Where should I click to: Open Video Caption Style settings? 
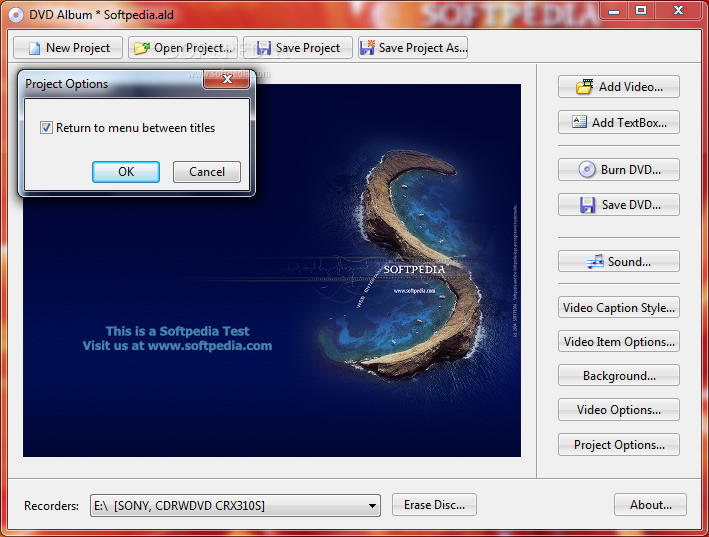coord(619,308)
